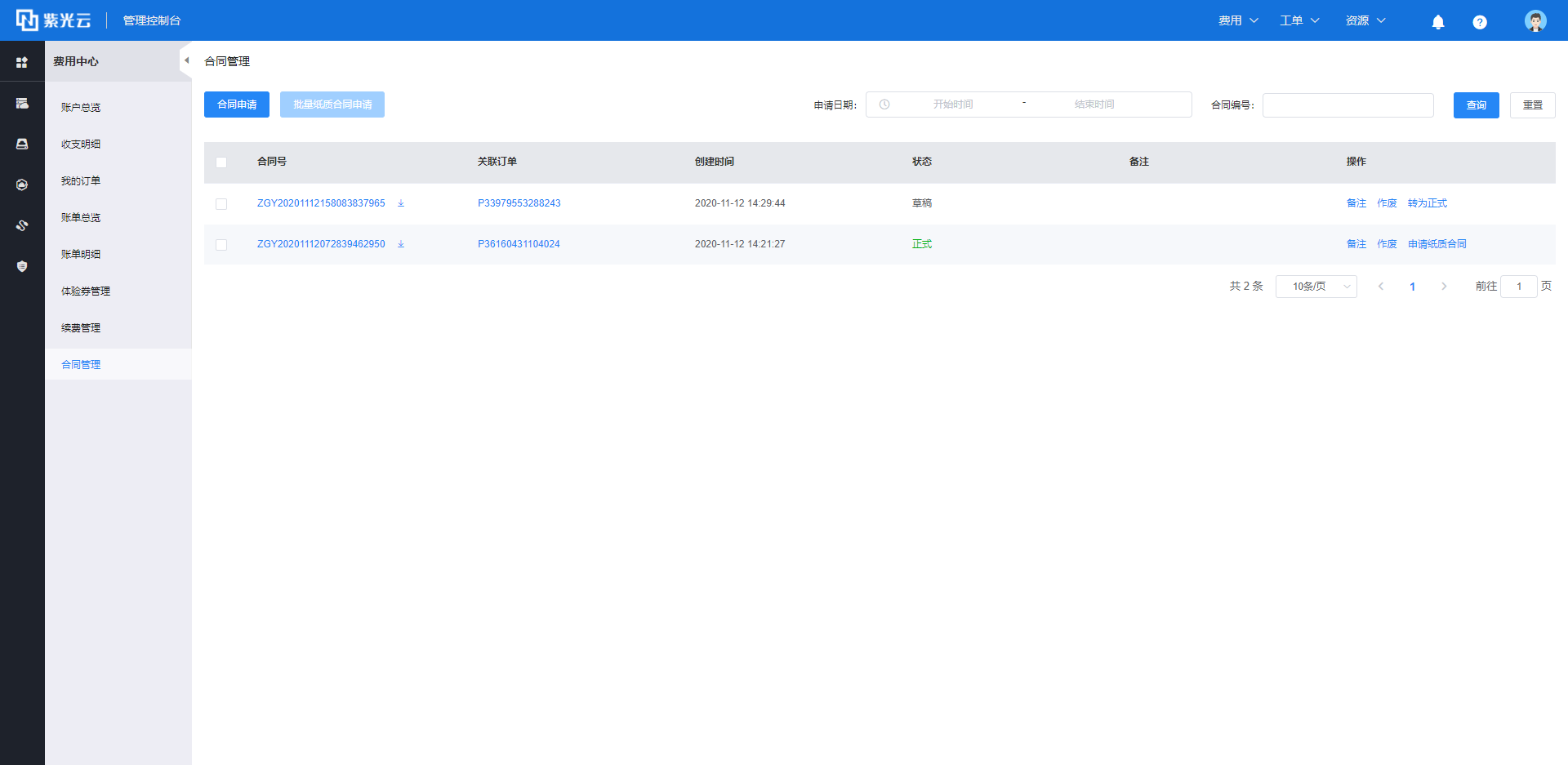Click the 管理控制台 header link
Image resolution: width=1568 pixels, height=765 pixels.
152,20
